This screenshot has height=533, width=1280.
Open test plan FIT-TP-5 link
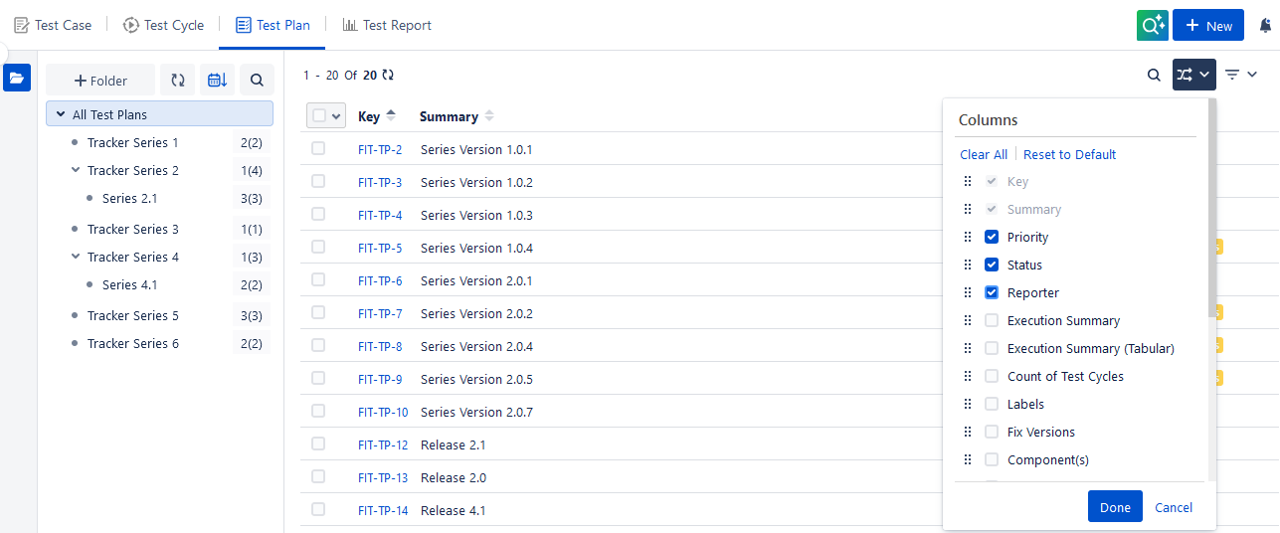(380, 248)
